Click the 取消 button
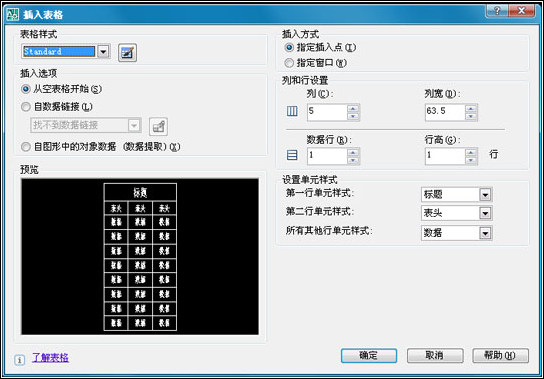Image resolution: width=544 pixels, height=379 pixels. coord(435,356)
